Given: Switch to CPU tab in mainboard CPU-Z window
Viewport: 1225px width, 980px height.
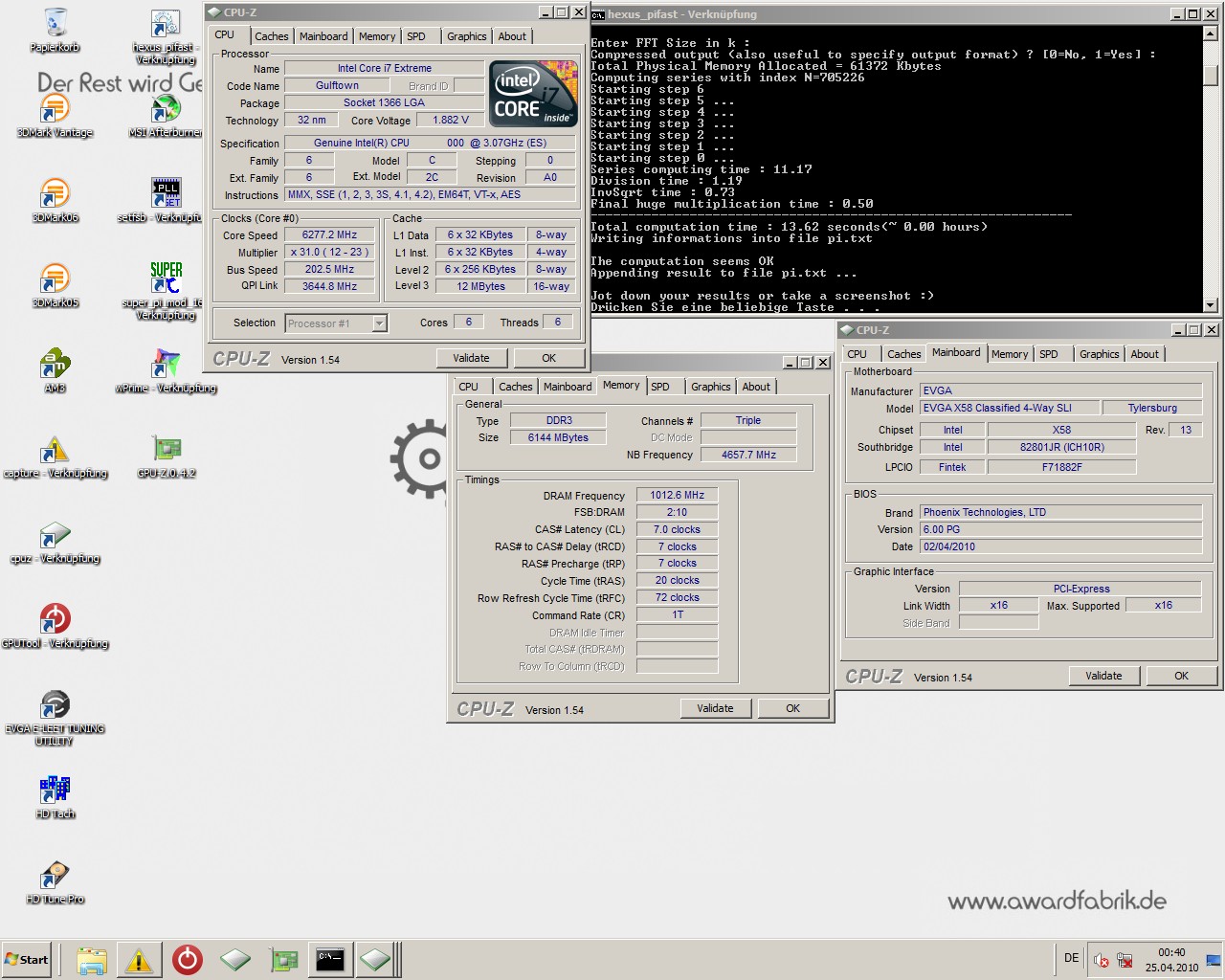Looking at the screenshot, I should (857, 354).
